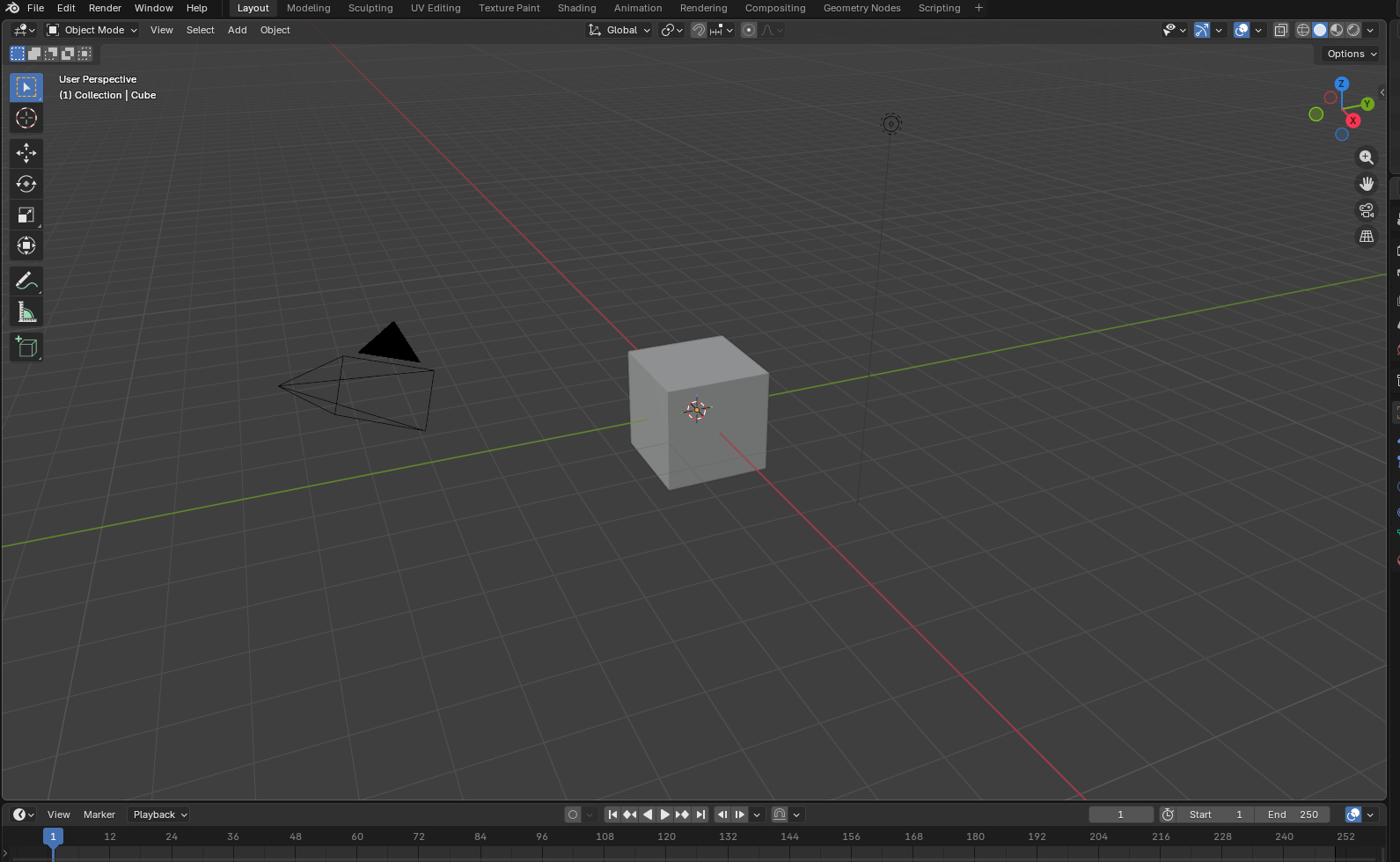Select the Measure tool

click(x=26, y=312)
